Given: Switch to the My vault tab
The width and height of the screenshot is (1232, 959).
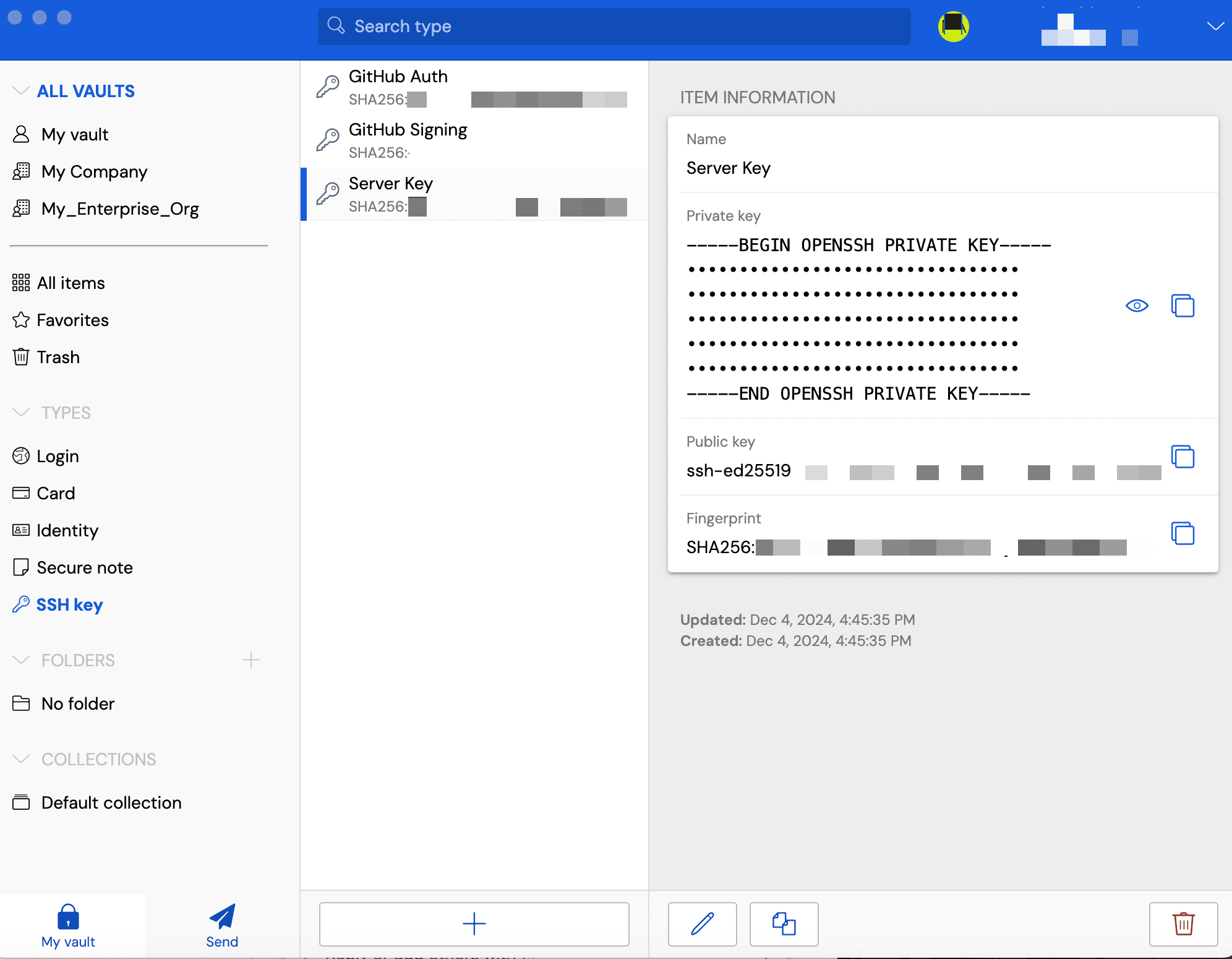Looking at the screenshot, I should pyautogui.click(x=68, y=926).
